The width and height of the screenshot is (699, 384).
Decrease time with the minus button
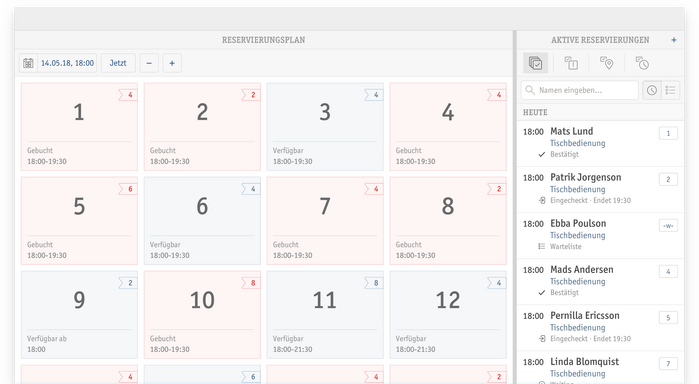[149, 63]
